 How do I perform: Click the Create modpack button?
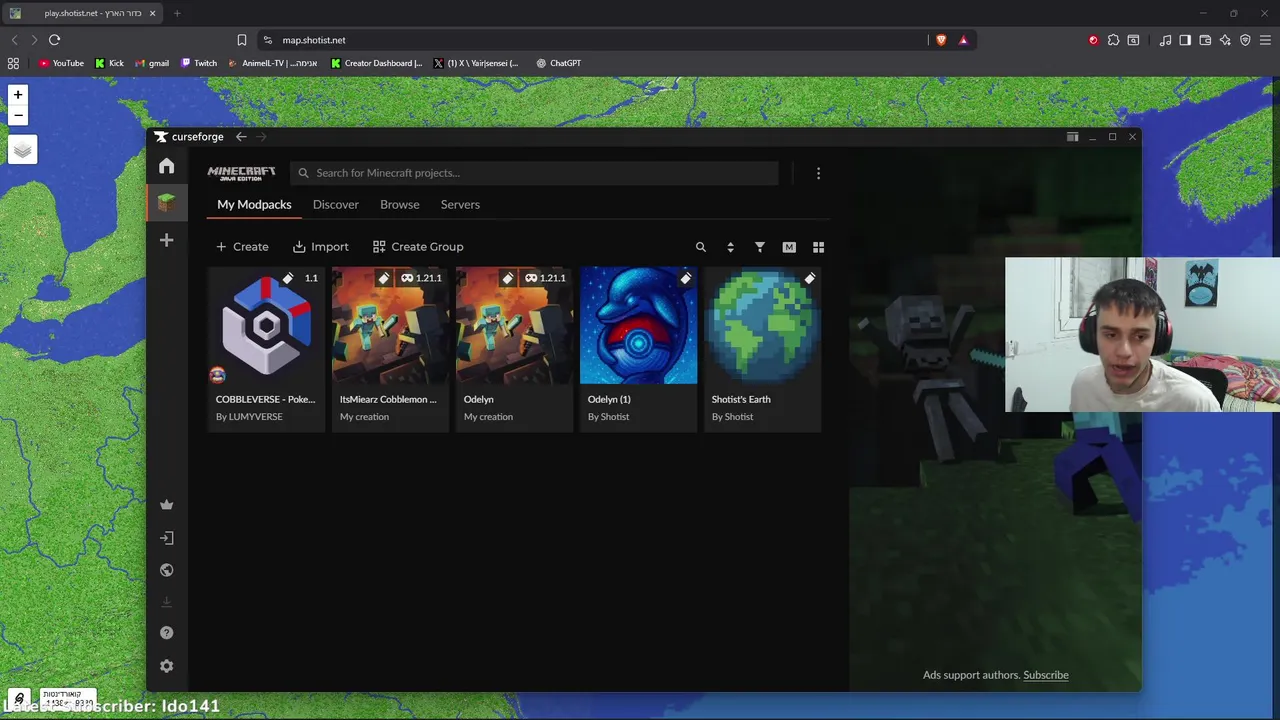click(x=242, y=247)
